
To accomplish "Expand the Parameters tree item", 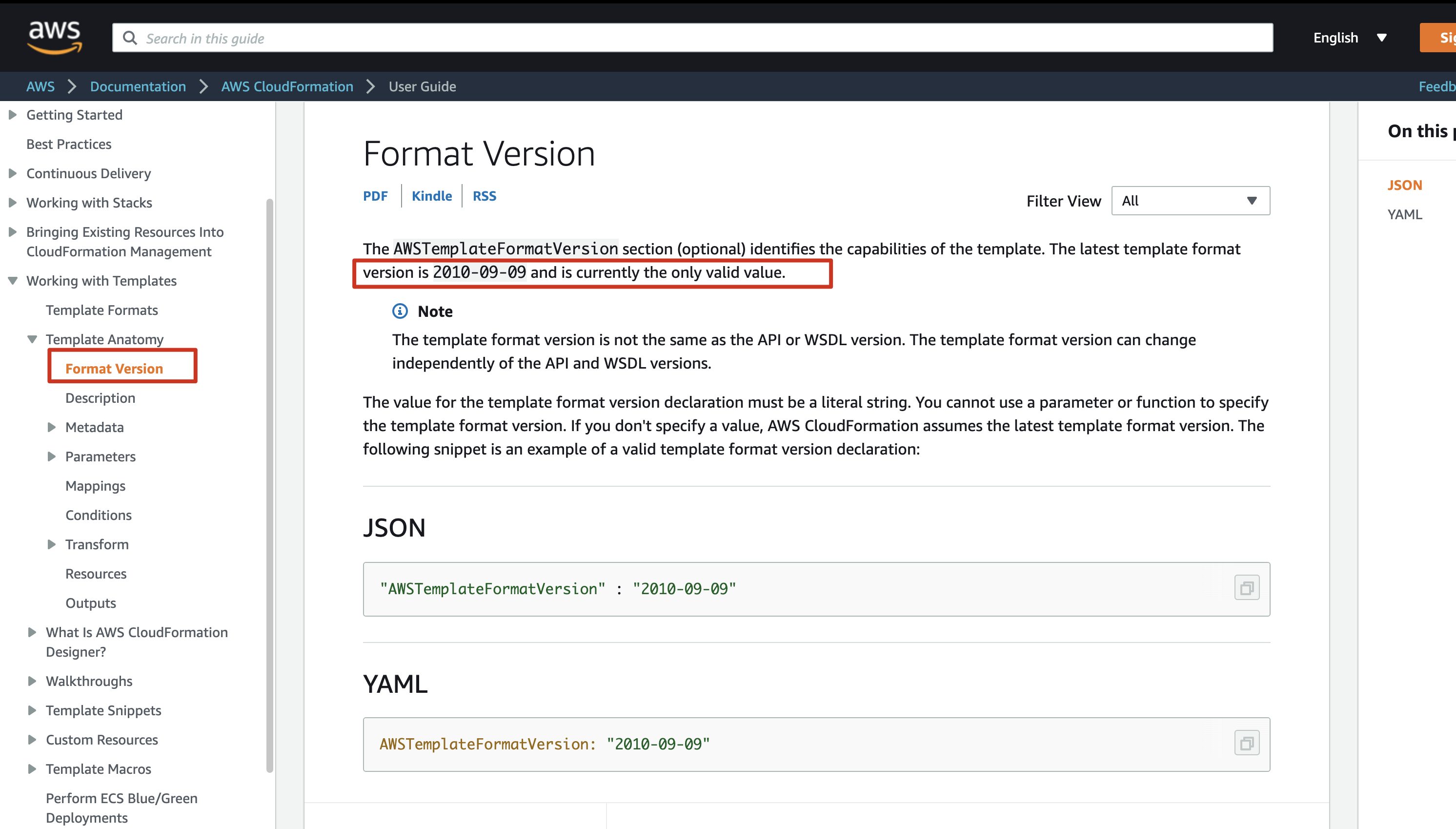I will 51,456.
